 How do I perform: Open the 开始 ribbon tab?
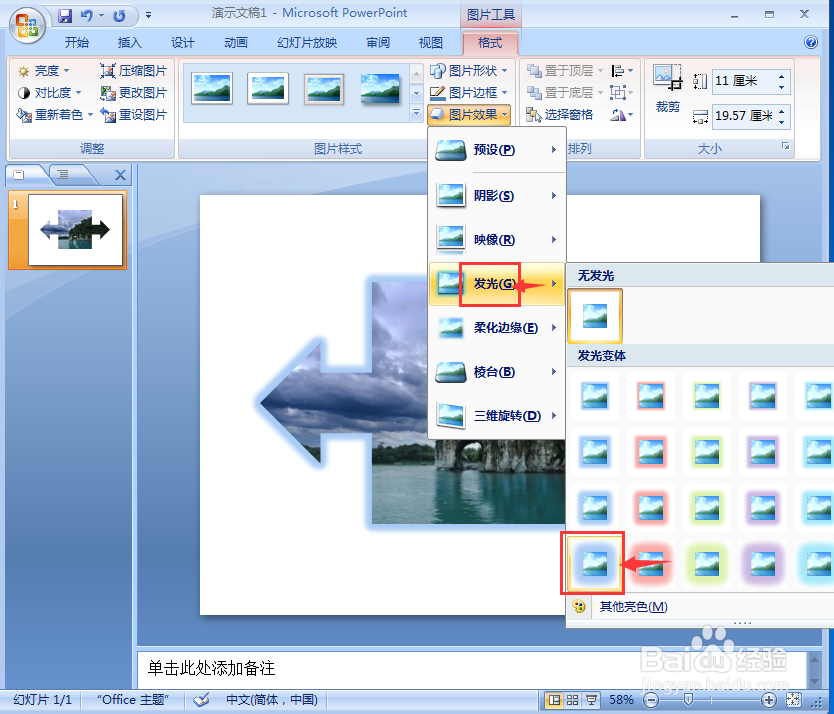(77, 43)
